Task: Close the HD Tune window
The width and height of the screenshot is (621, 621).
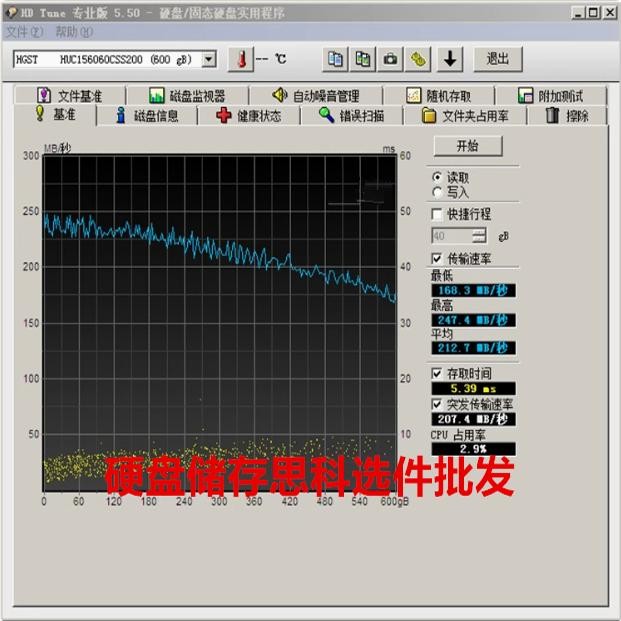Action: pyautogui.click(x=609, y=13)
